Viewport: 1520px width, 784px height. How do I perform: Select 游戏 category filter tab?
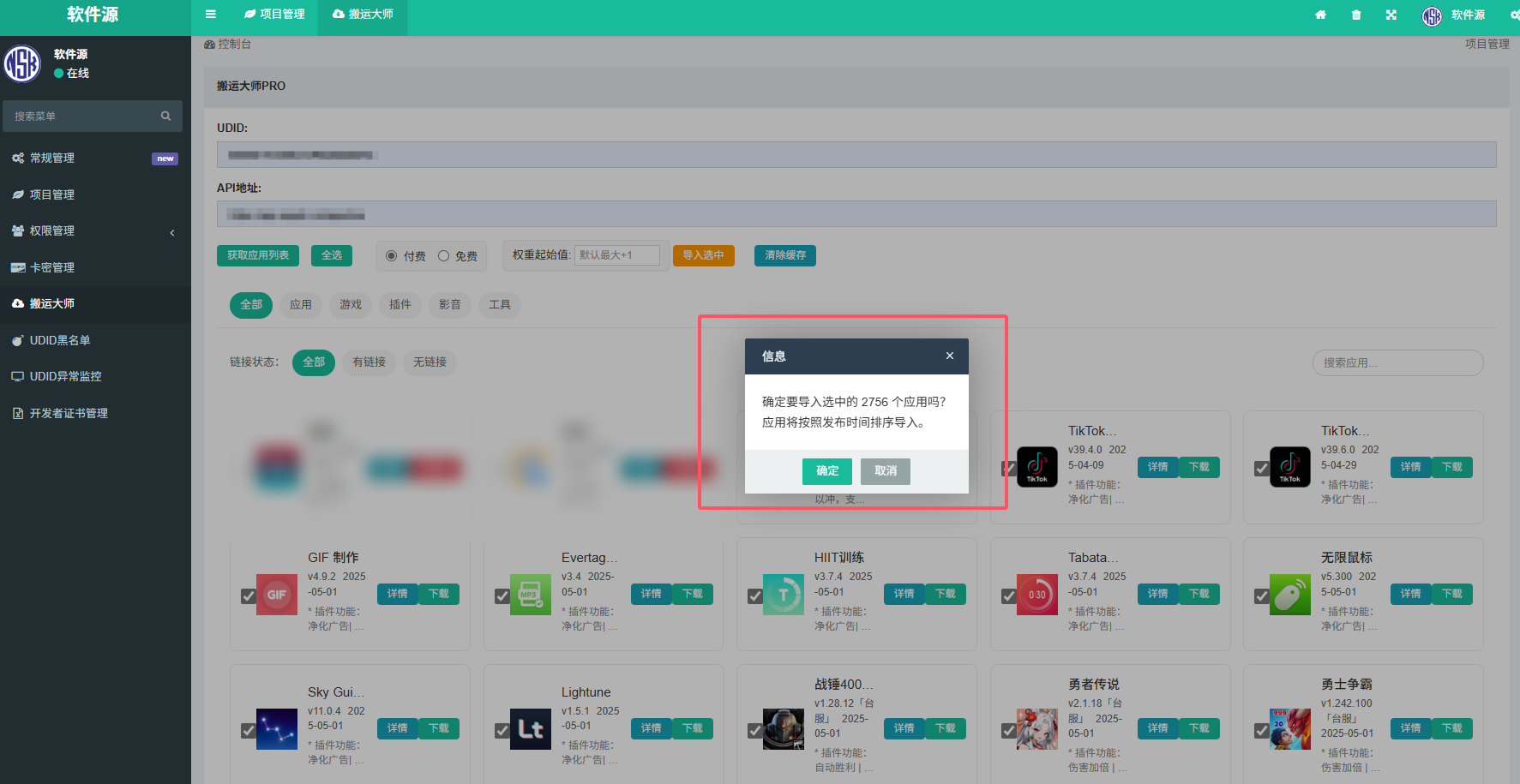pyautogui.click(x=351, y=305)
